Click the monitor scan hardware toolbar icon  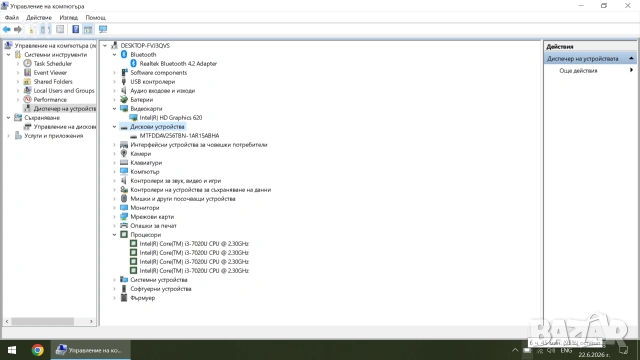pos(103,29)
